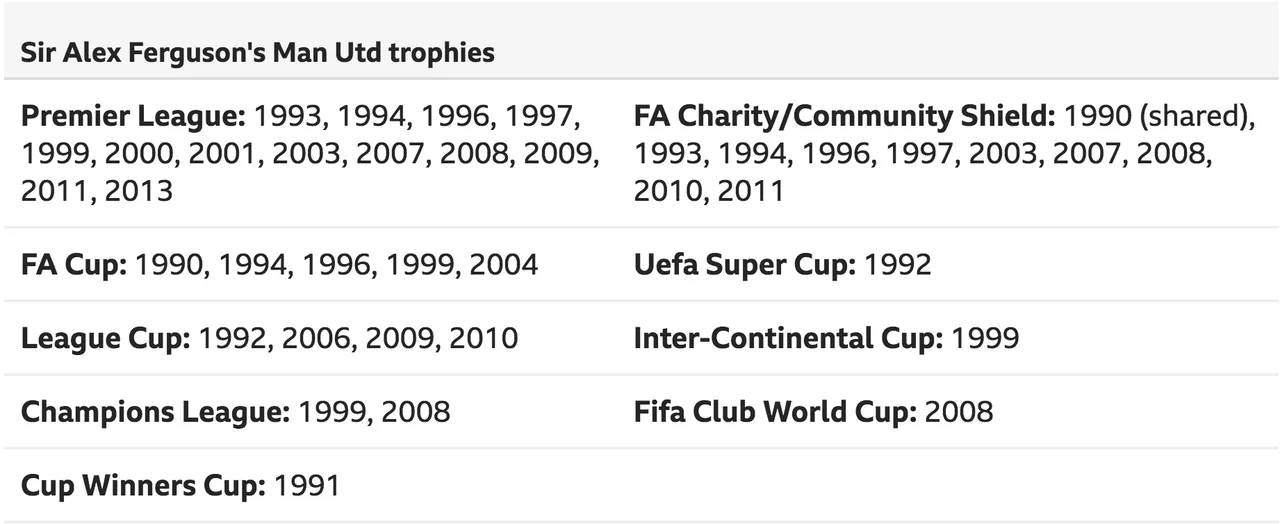The height and width of the screenshot is (524, 1280).
Task: Click the table title Sir Alex Ferguson's Man Utd trophies
Action: click(x=258, y=52)
